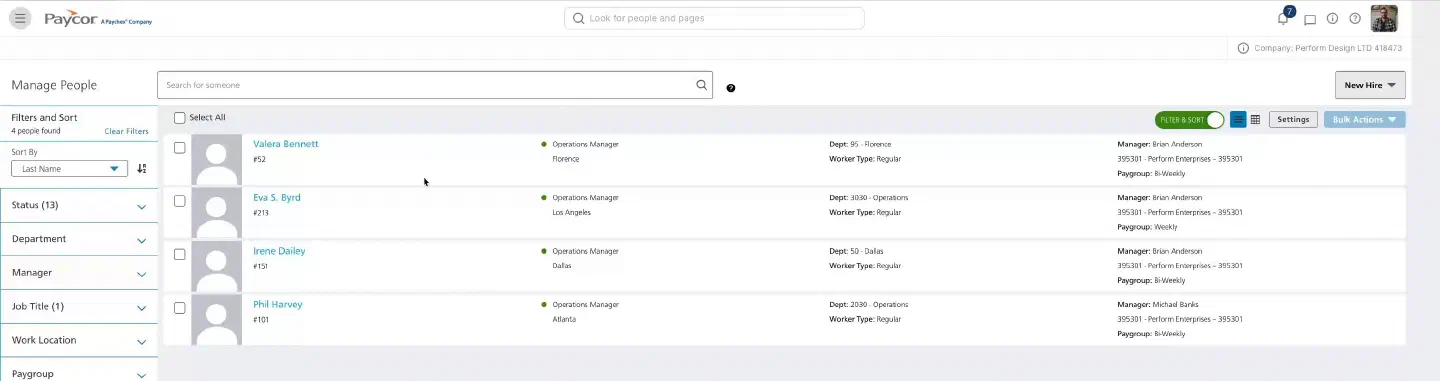Open the Sort By Last Name dropdown

click(69, 169)
